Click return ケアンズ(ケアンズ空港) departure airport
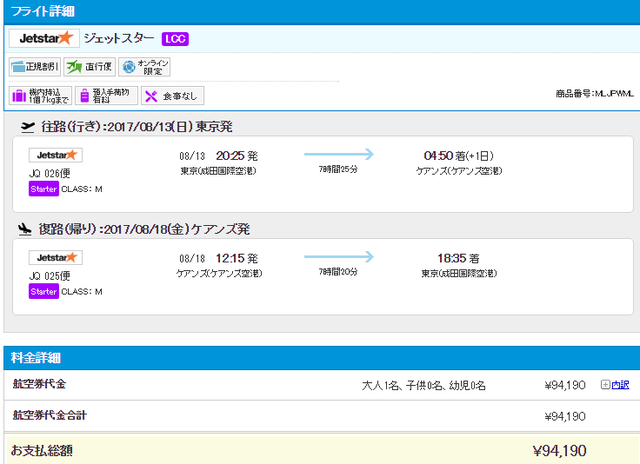The width and height of the screenshot is (640, 464). coord(219,273)
